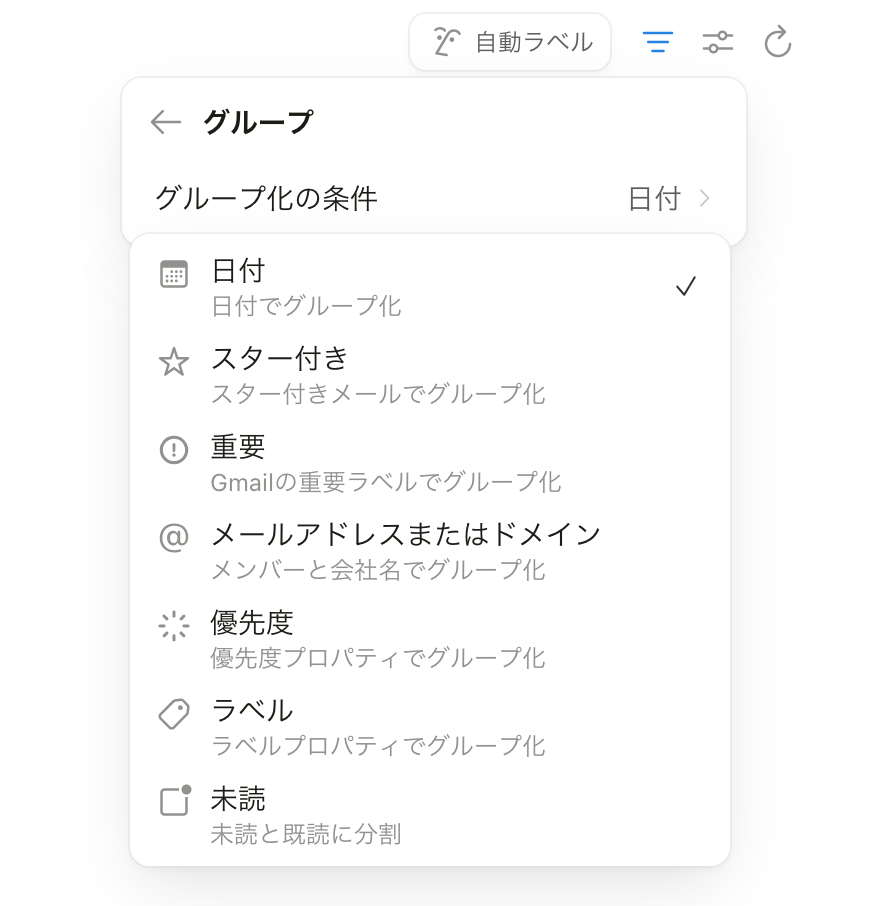Click the chevron next to 日付
The height and width of the screenshot is (906, 886).
click(705, 198)
